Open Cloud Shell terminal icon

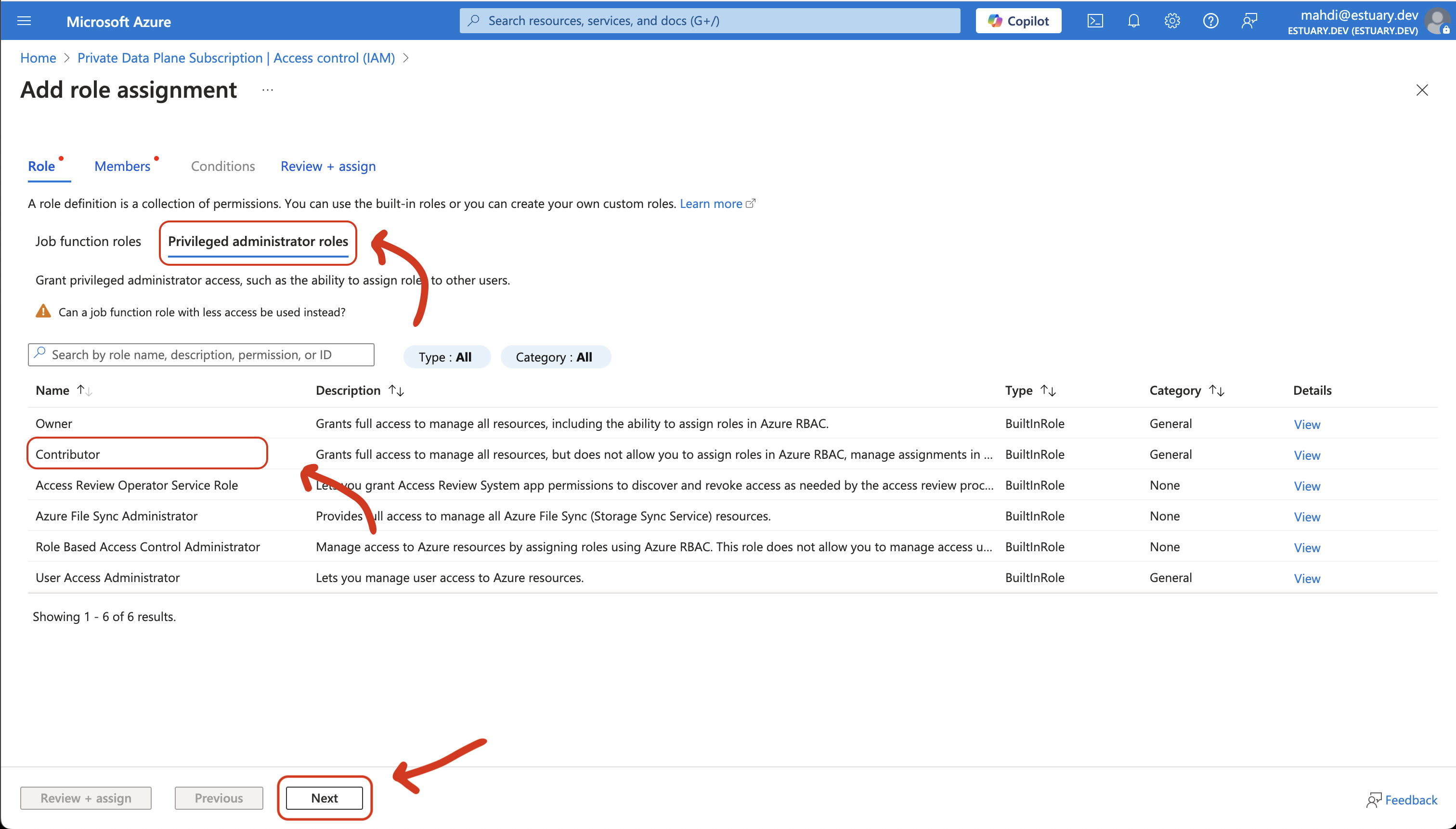coord(1094,21)
